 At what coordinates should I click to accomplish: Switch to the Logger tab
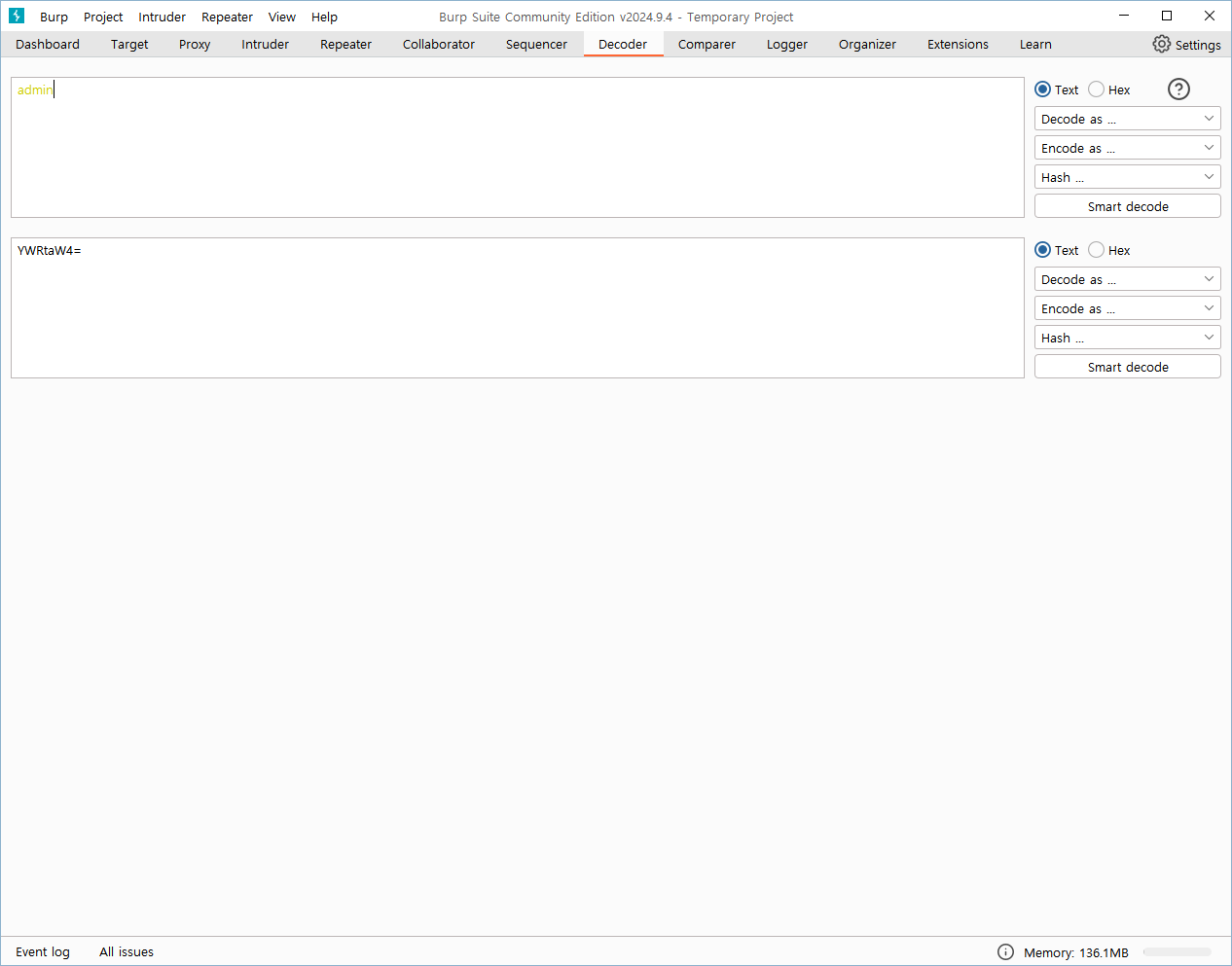click(787, 44)
